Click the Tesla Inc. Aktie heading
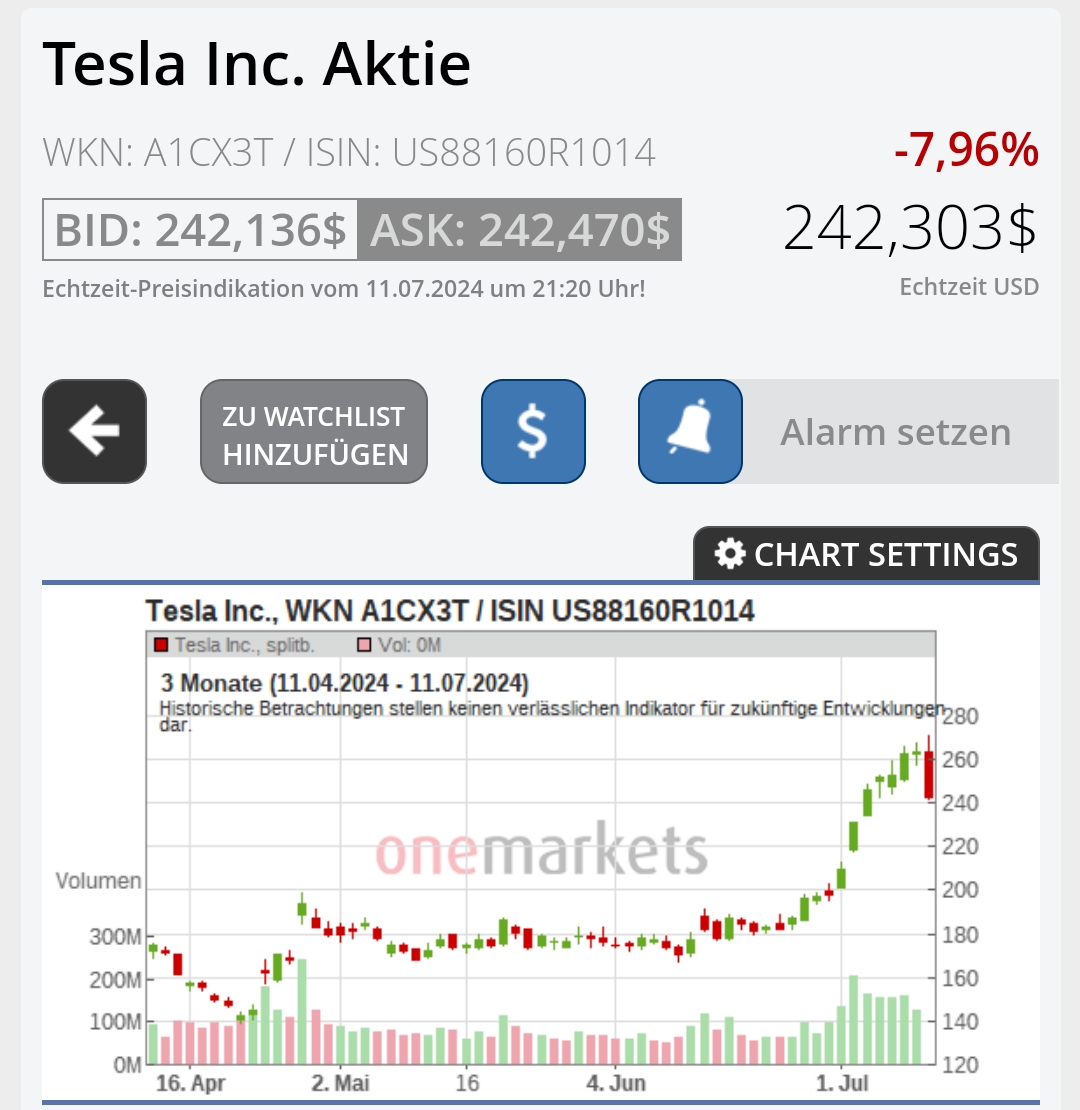Image resolution: width=1080 pixels, height=1110 pixels. pos(257,64)
